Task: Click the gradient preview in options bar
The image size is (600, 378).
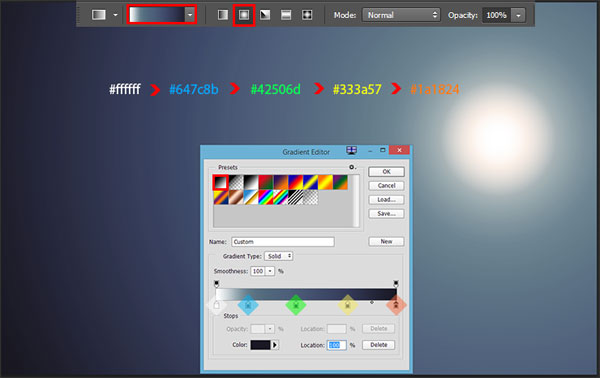Action: click(x=157, y=15)
